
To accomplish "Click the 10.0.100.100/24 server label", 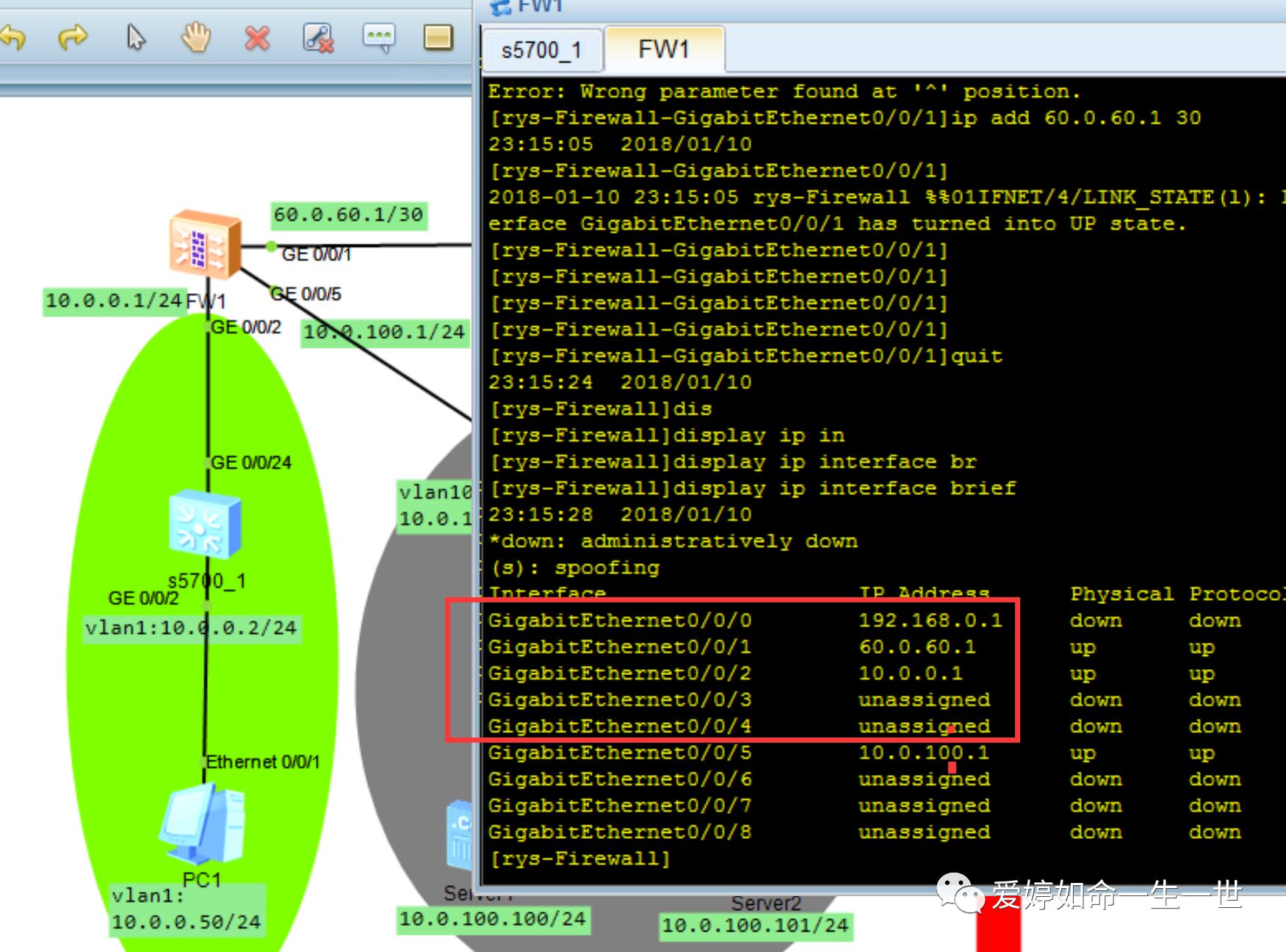I will (492, 919).
